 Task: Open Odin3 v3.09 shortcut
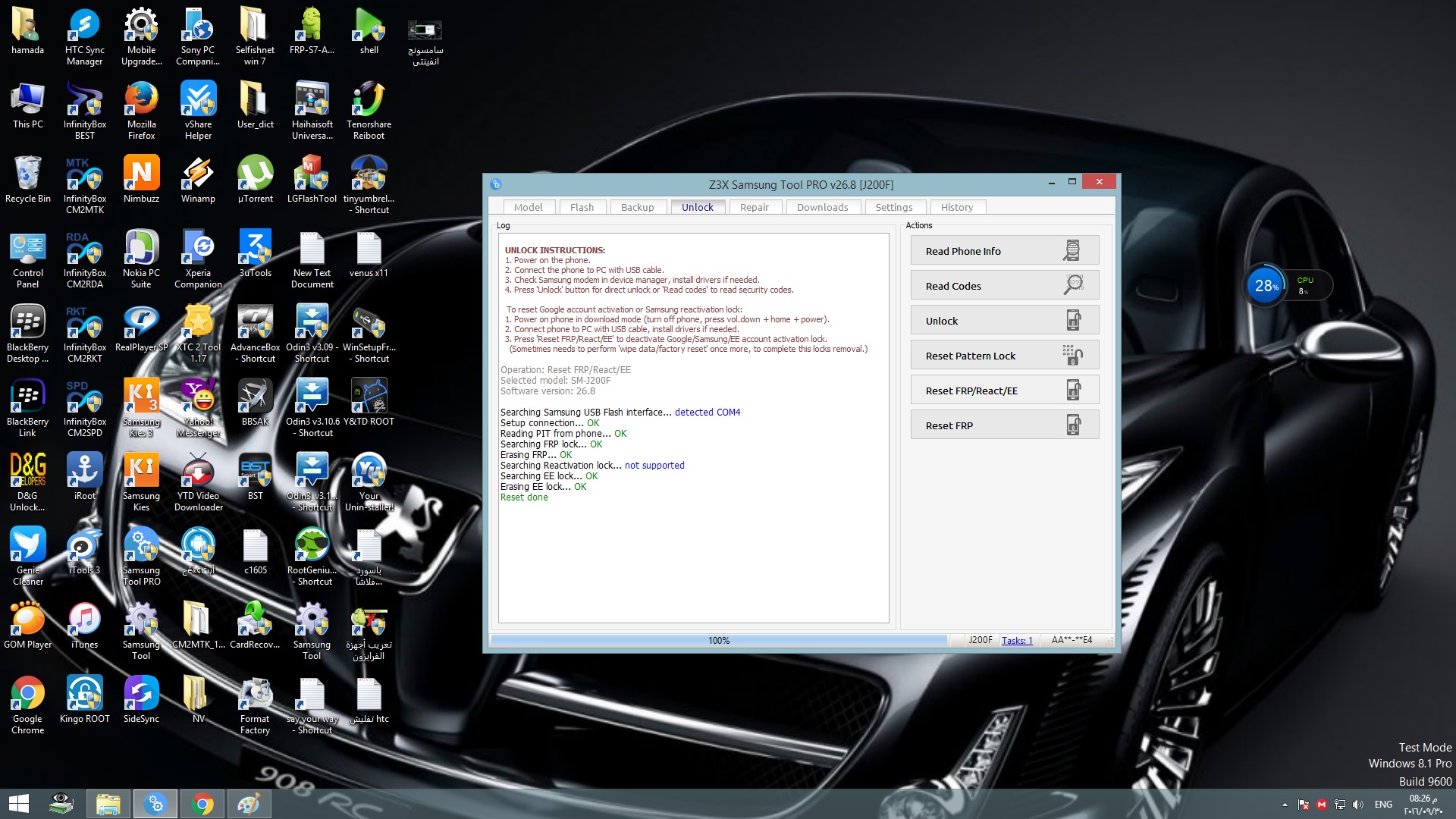312,334
